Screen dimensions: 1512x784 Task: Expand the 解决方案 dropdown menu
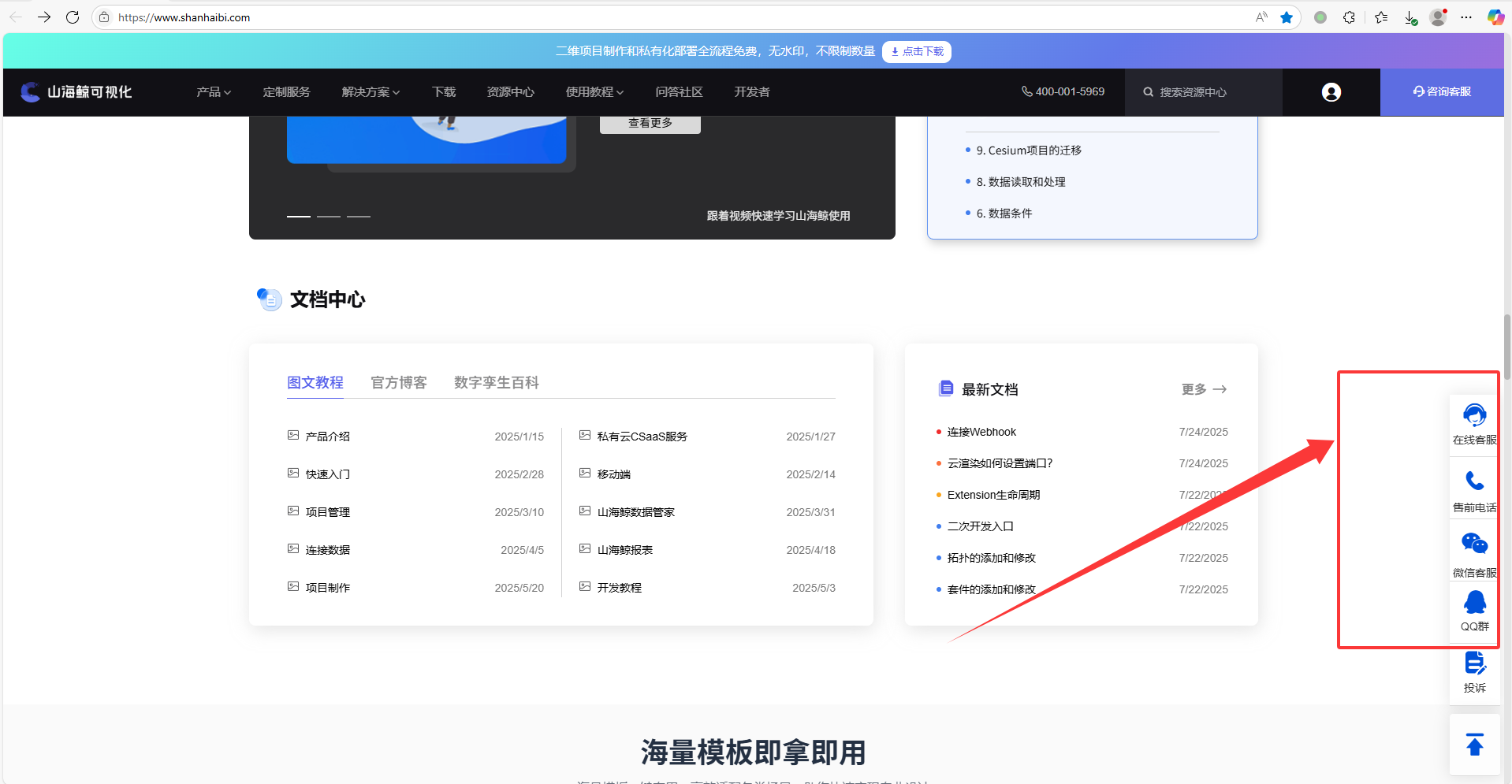coord(371,92)
